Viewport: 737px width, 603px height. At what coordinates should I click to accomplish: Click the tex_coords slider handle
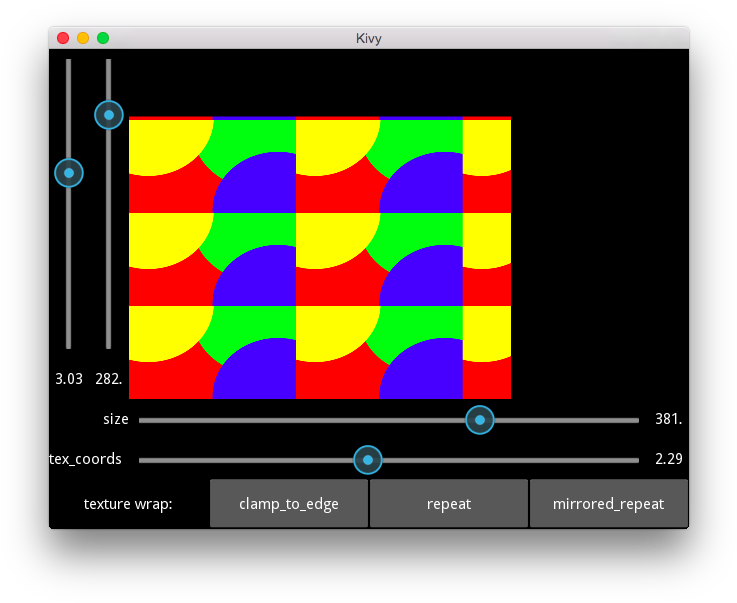click(368, 460)
